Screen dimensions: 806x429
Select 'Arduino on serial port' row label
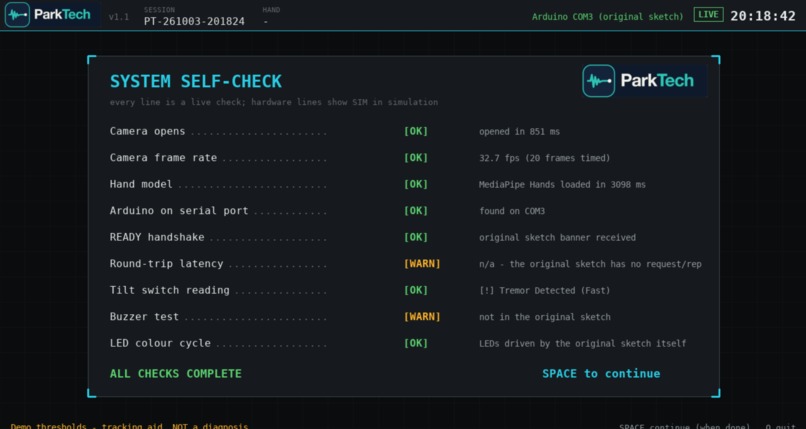click(x=179, y=211)
